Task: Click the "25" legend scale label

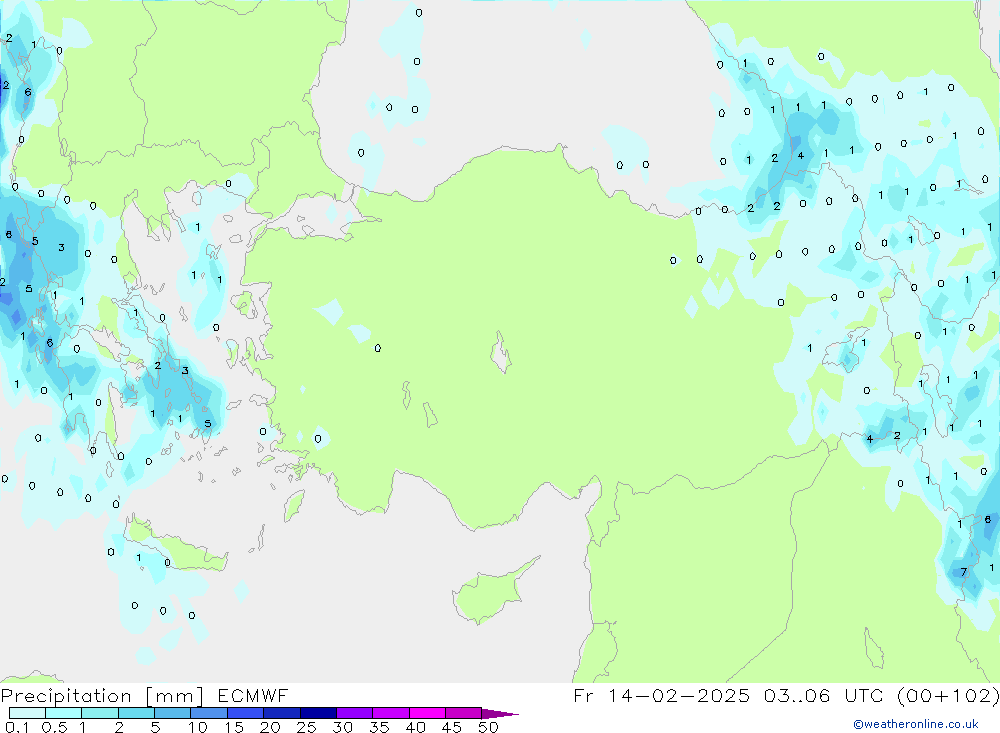Action: (307, 727)
